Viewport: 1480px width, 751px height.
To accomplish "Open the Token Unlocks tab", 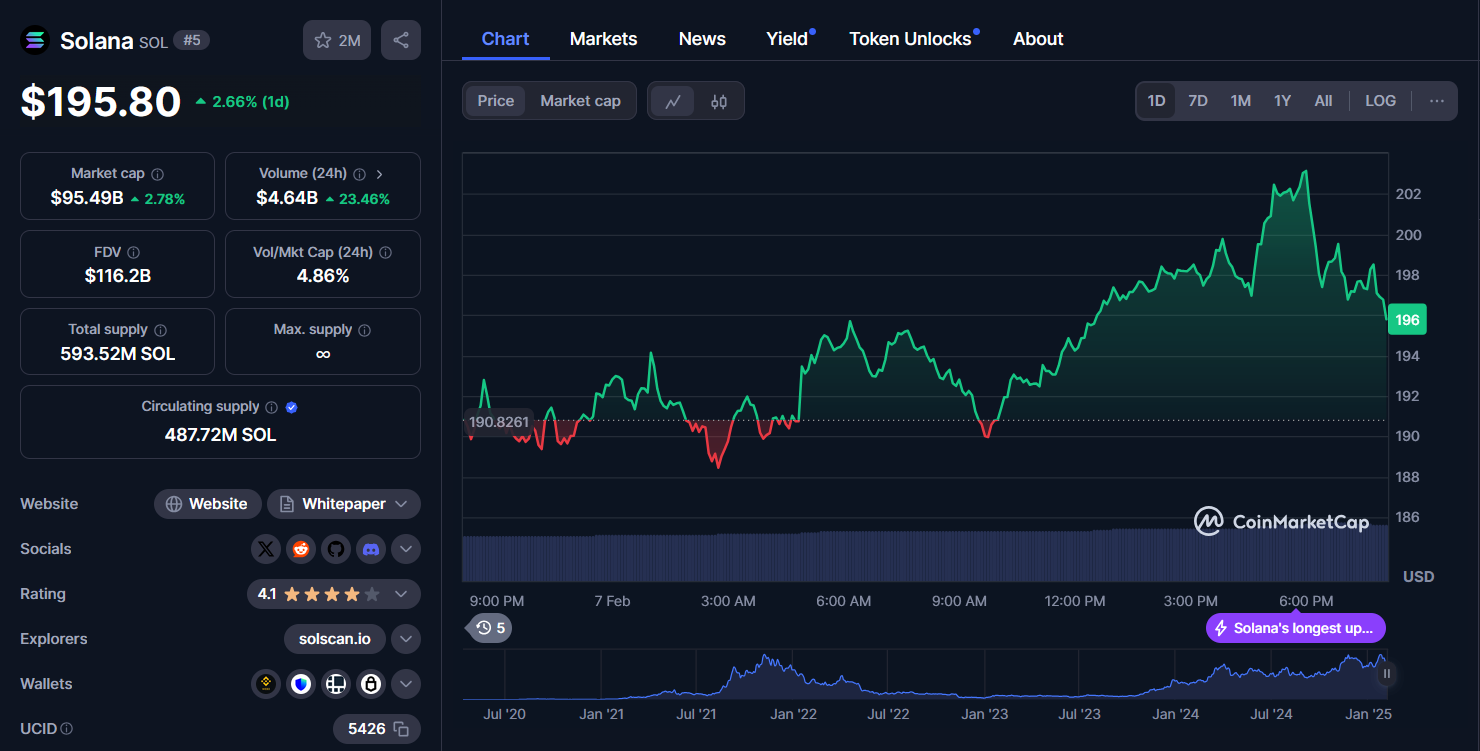I will pyautogui.click(x=910, y=39).
